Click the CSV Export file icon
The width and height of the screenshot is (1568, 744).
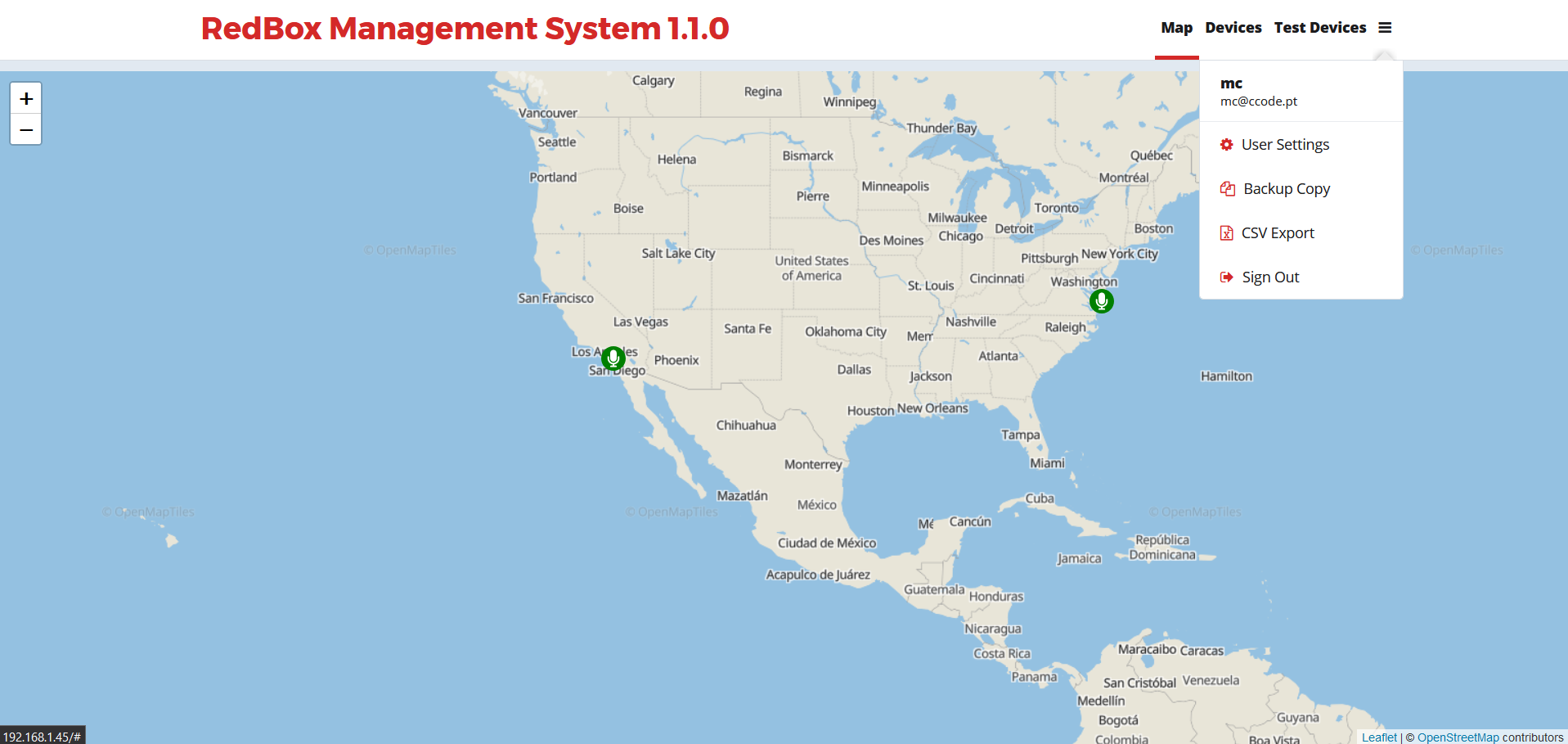coord(1226,233)
